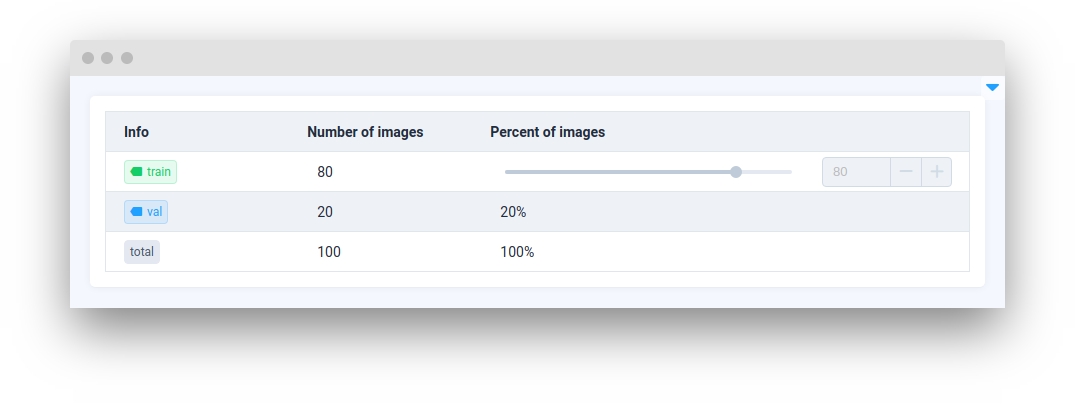Click the rightmost gray window dot

(x=127, y=58)
